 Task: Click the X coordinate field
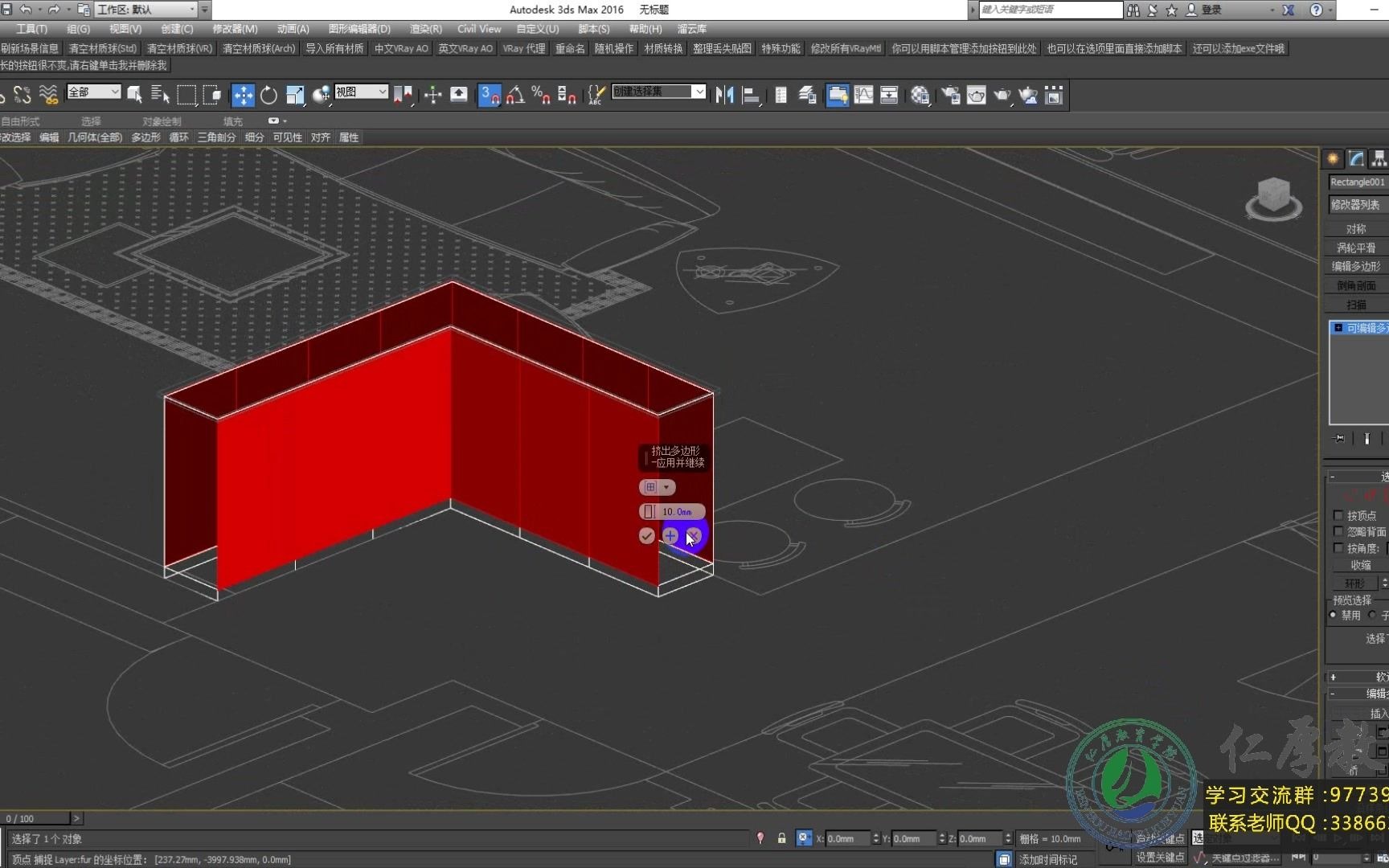coord(847,838)
